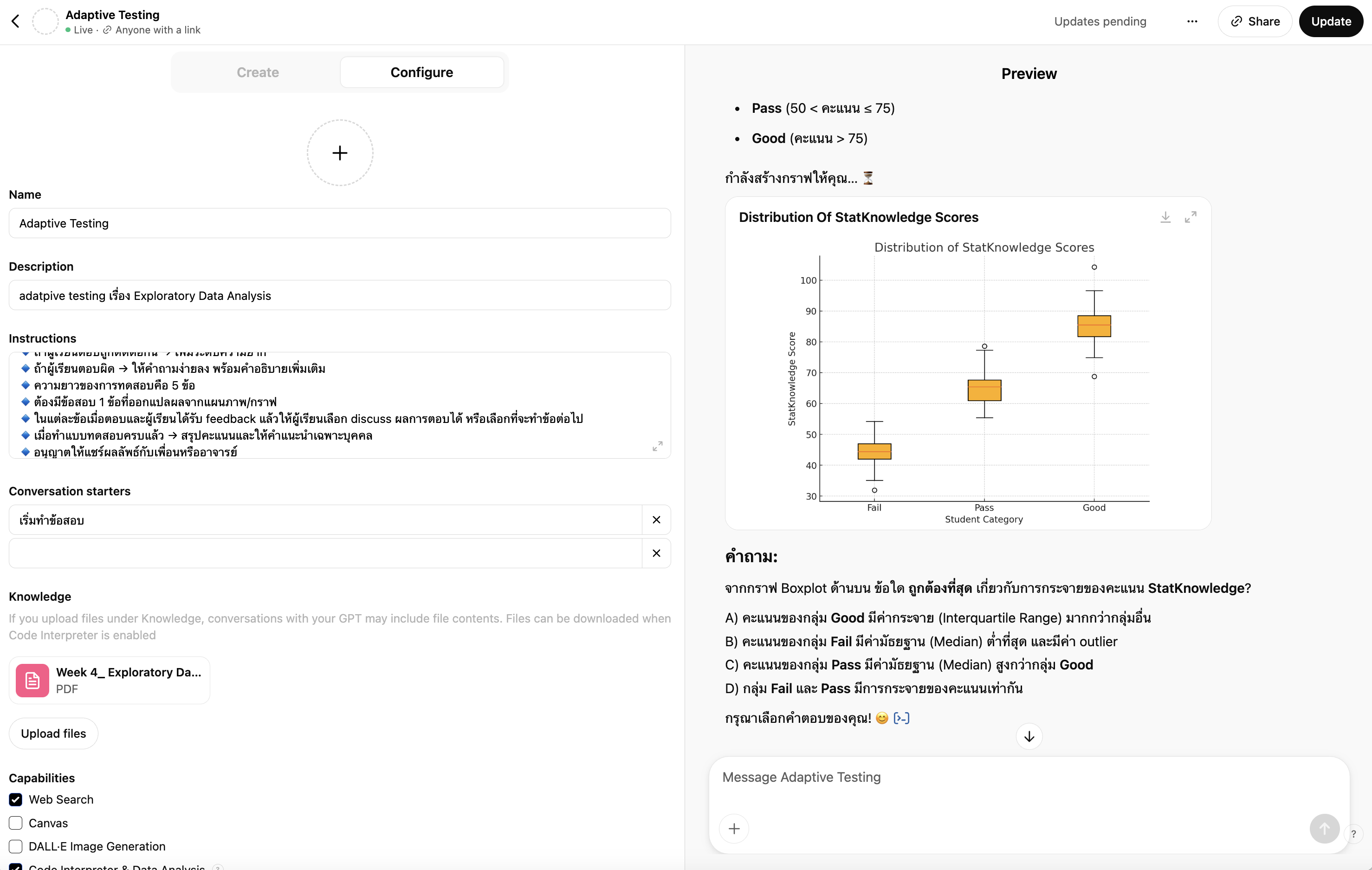The width and height of the screenshot is (1372, 870).
Task: Download the StatKnowledge chart image
Action: click(1165, 217)
